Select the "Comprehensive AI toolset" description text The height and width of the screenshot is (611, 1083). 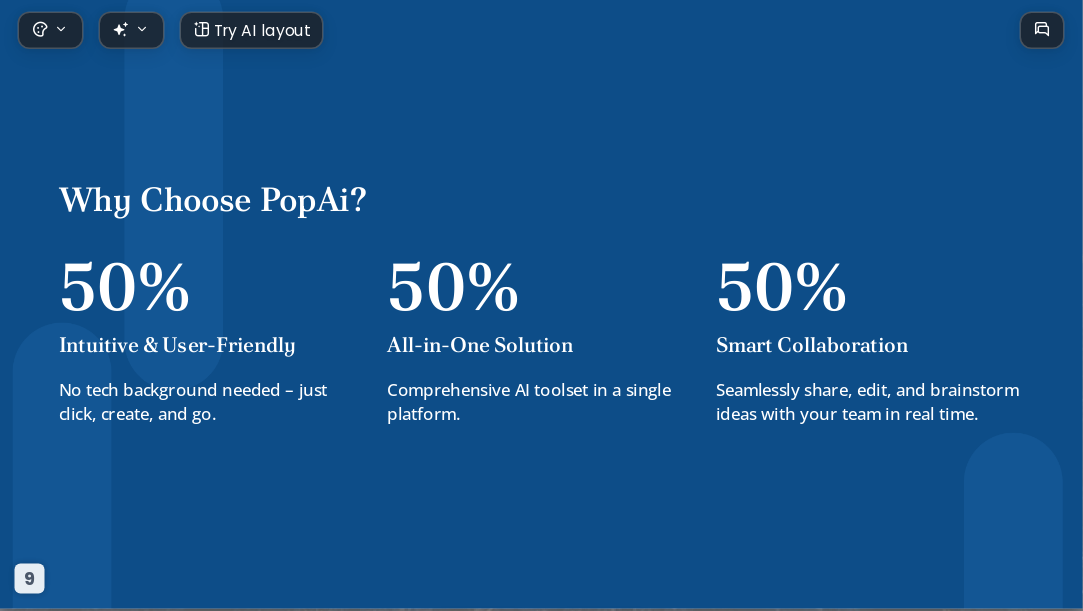click(529, 402)
